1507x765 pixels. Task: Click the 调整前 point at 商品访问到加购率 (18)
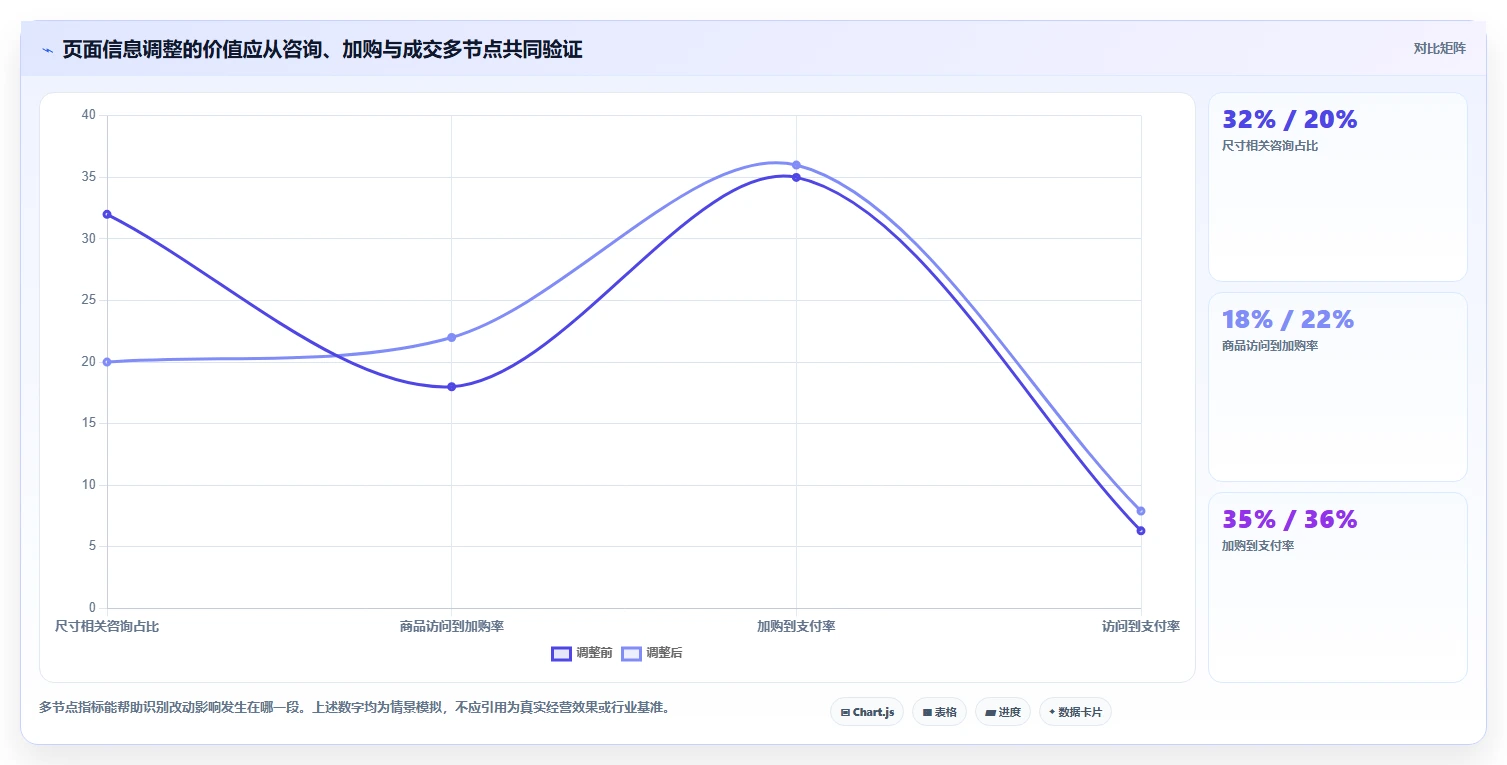click(x=452, y=386)
